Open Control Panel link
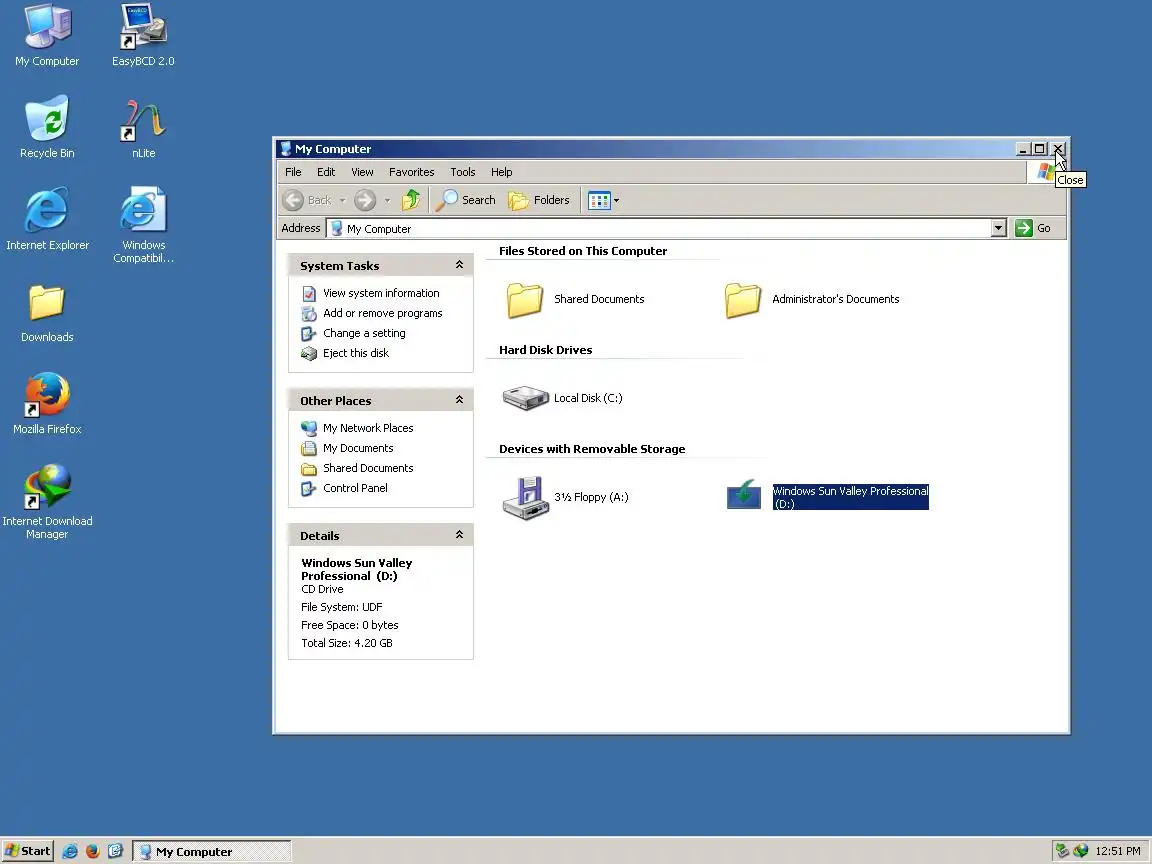 355,488
